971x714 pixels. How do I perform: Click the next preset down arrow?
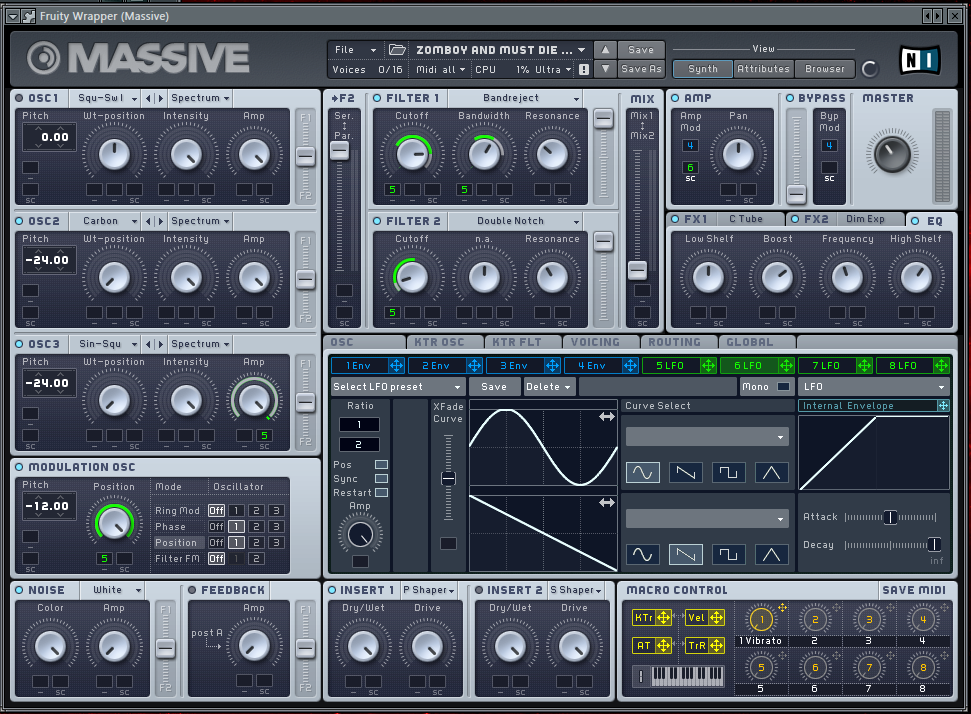click(x=605, y=69)
